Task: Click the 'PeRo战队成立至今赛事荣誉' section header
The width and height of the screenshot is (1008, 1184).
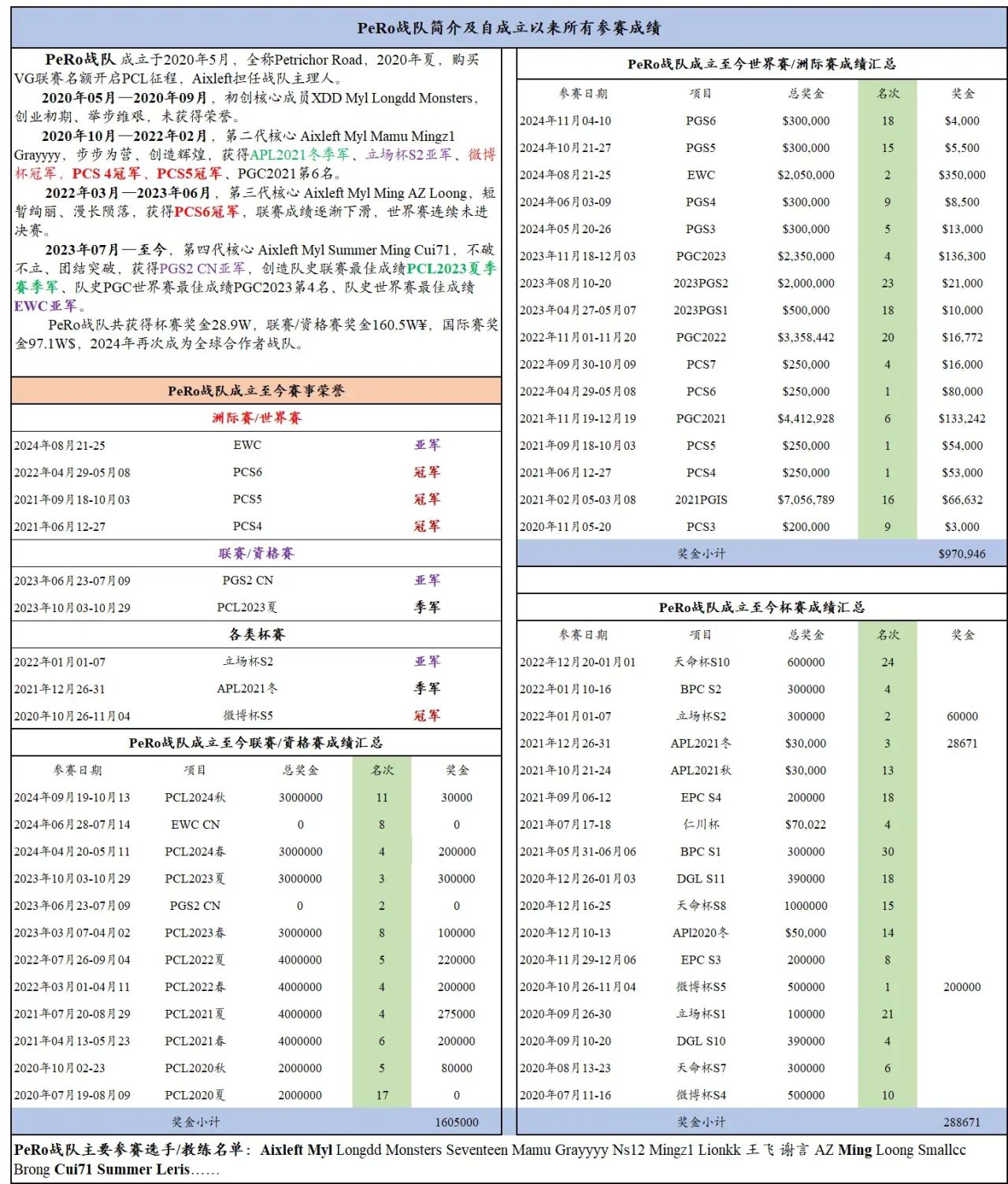Action: 256,391
